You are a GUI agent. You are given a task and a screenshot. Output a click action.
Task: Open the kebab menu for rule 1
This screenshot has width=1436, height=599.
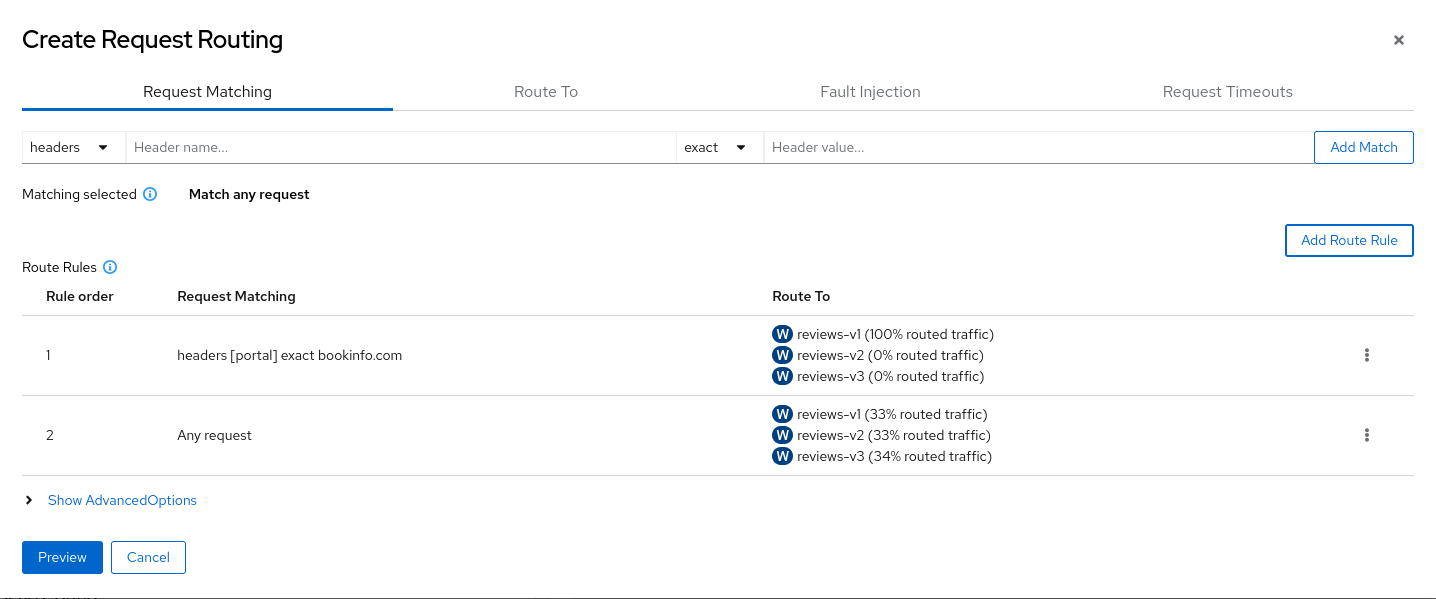point(1367,355)
